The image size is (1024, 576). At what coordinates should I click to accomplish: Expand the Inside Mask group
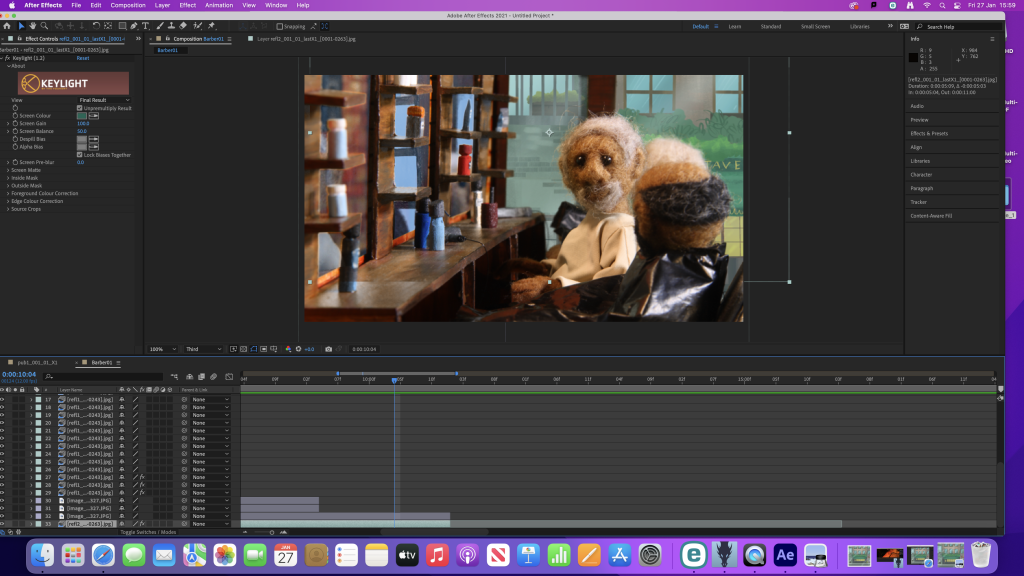tap(8, 178)
